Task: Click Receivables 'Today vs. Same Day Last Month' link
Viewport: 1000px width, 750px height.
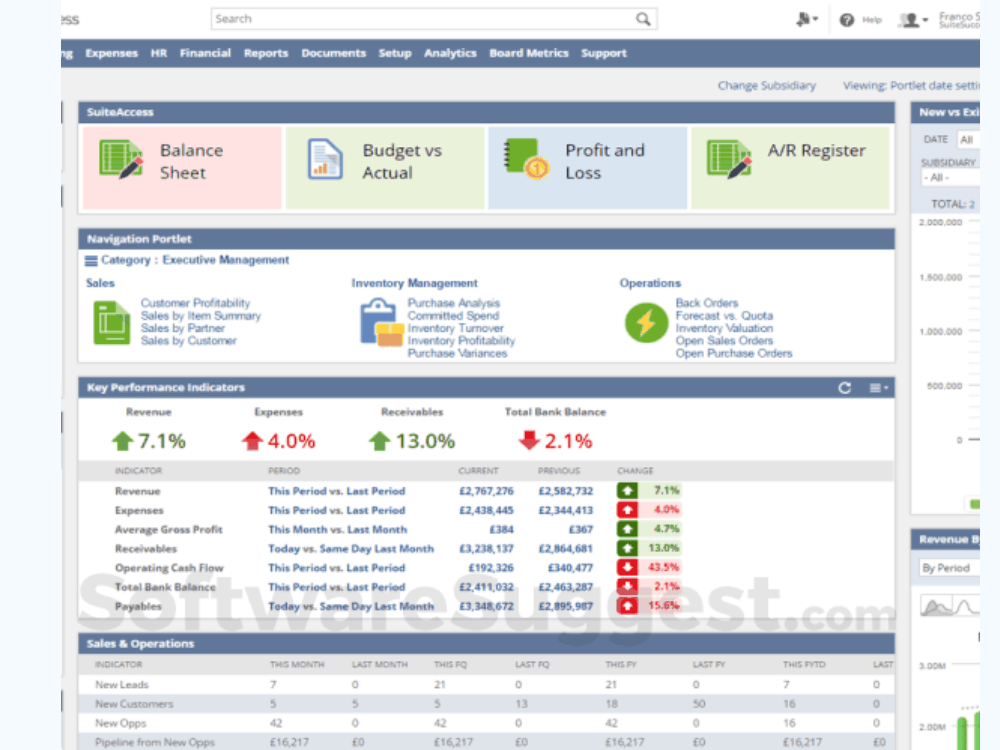Action: (x=351, y=548)
